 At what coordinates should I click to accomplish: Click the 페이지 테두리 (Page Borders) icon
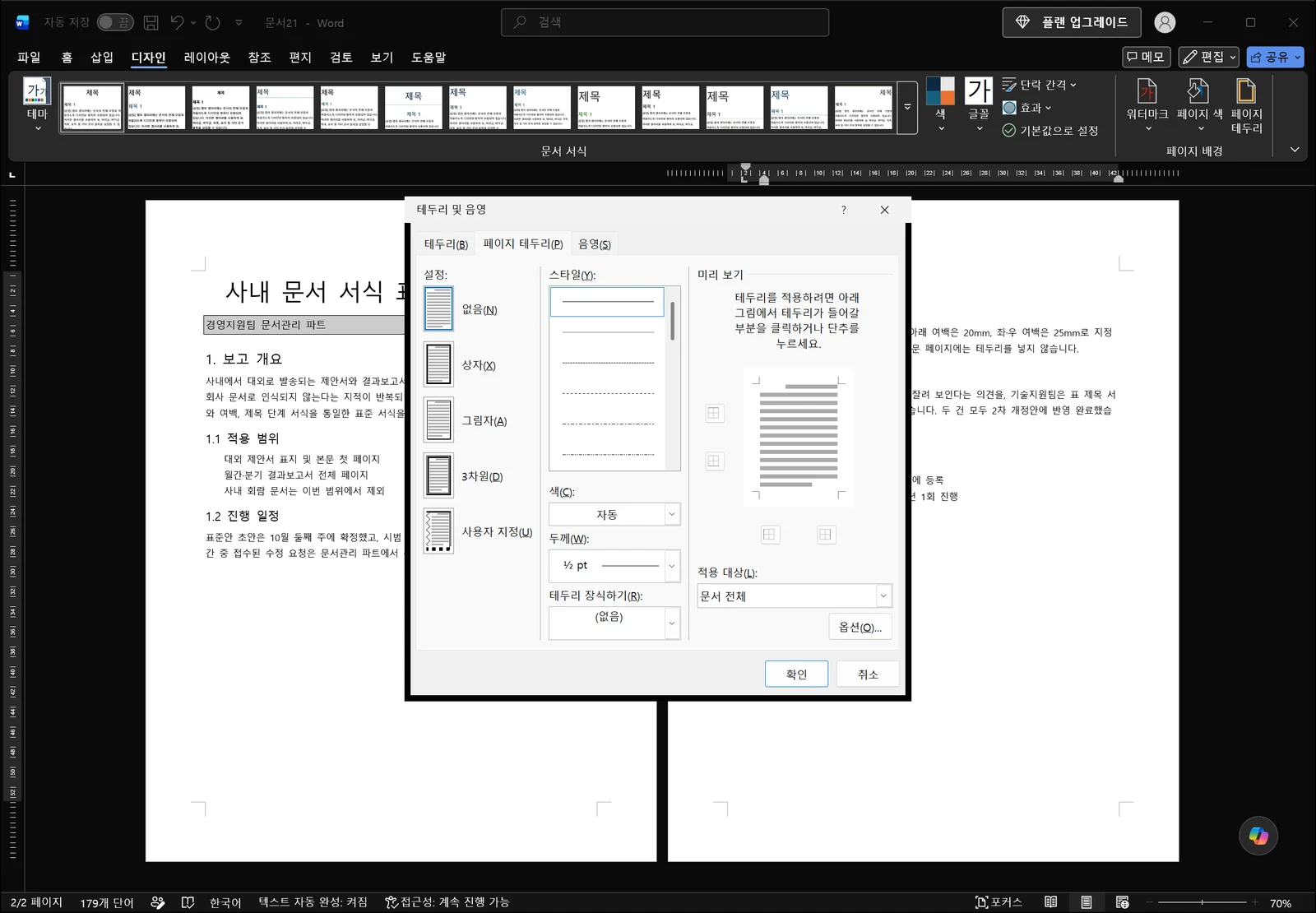[x=1246, y=105]
